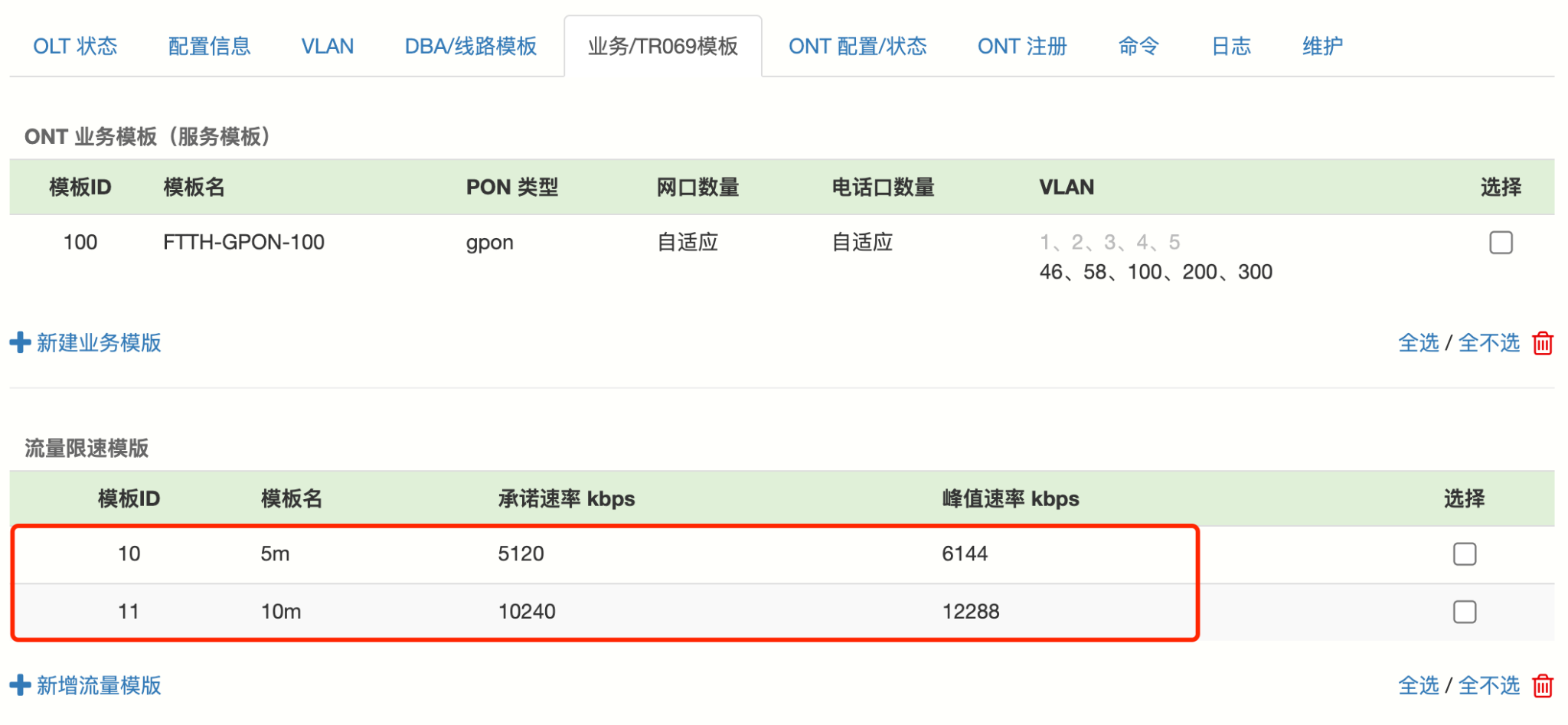Switch to the 配置信息 tab

tap(209, 46)
